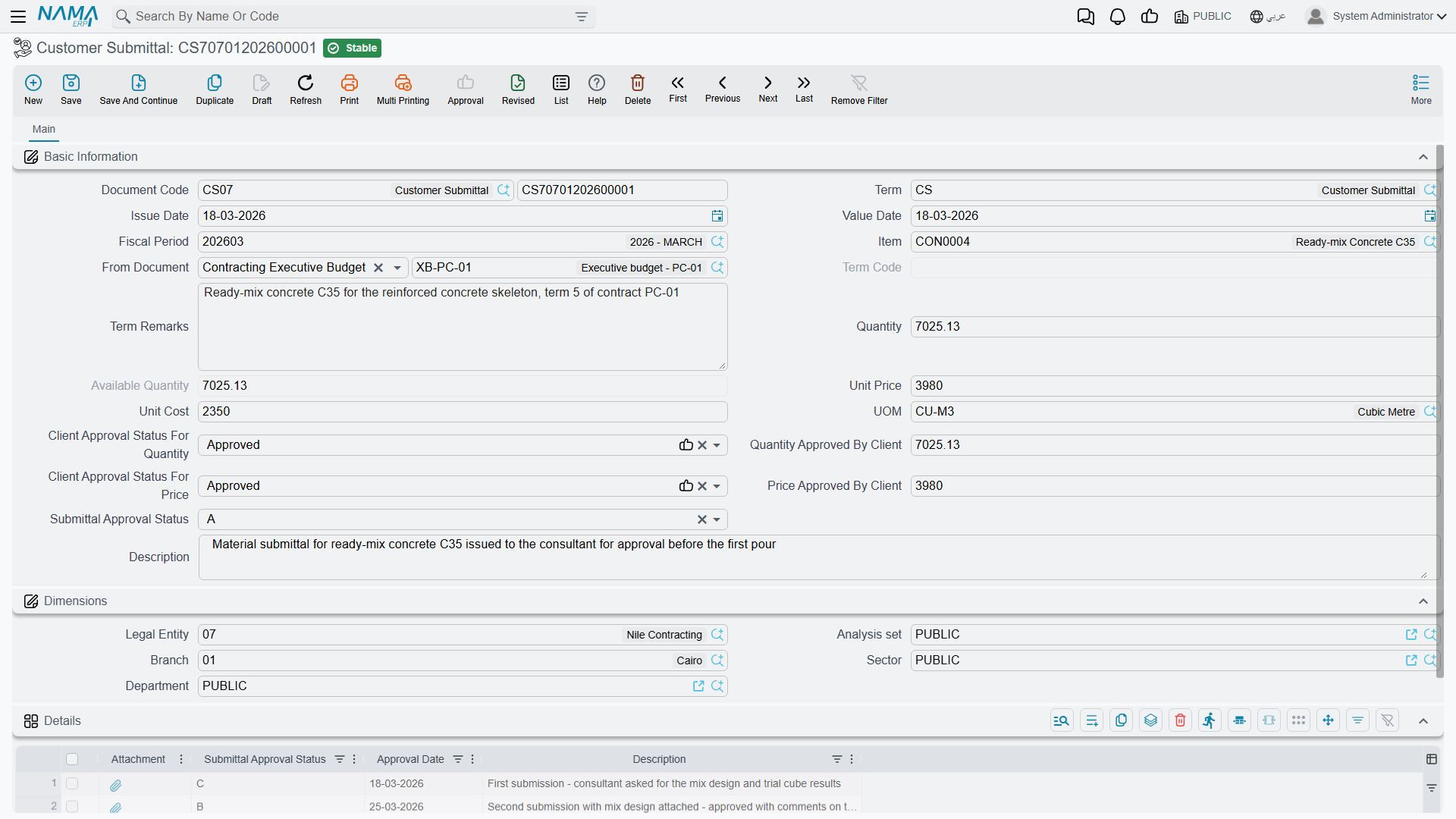Click the PUBLIC entity button

pos(1203,16)
